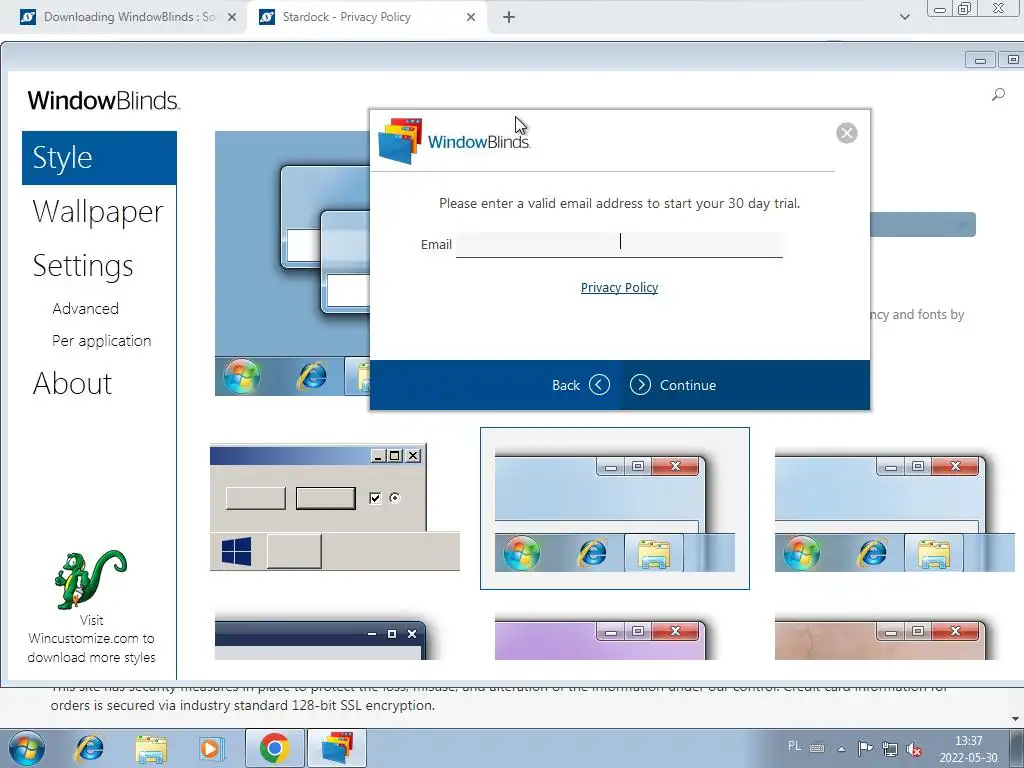Click the Action Center flag icon

click(865, 748)
